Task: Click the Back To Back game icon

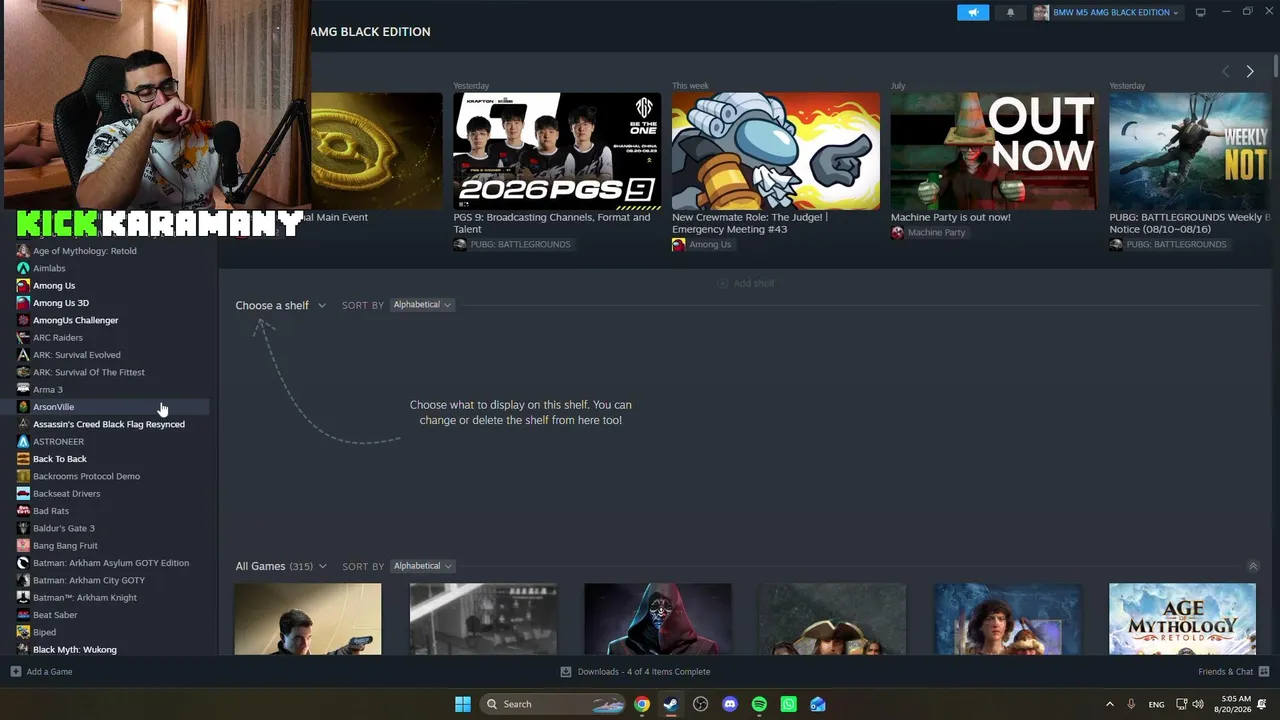Action: [x=23, y=459]
